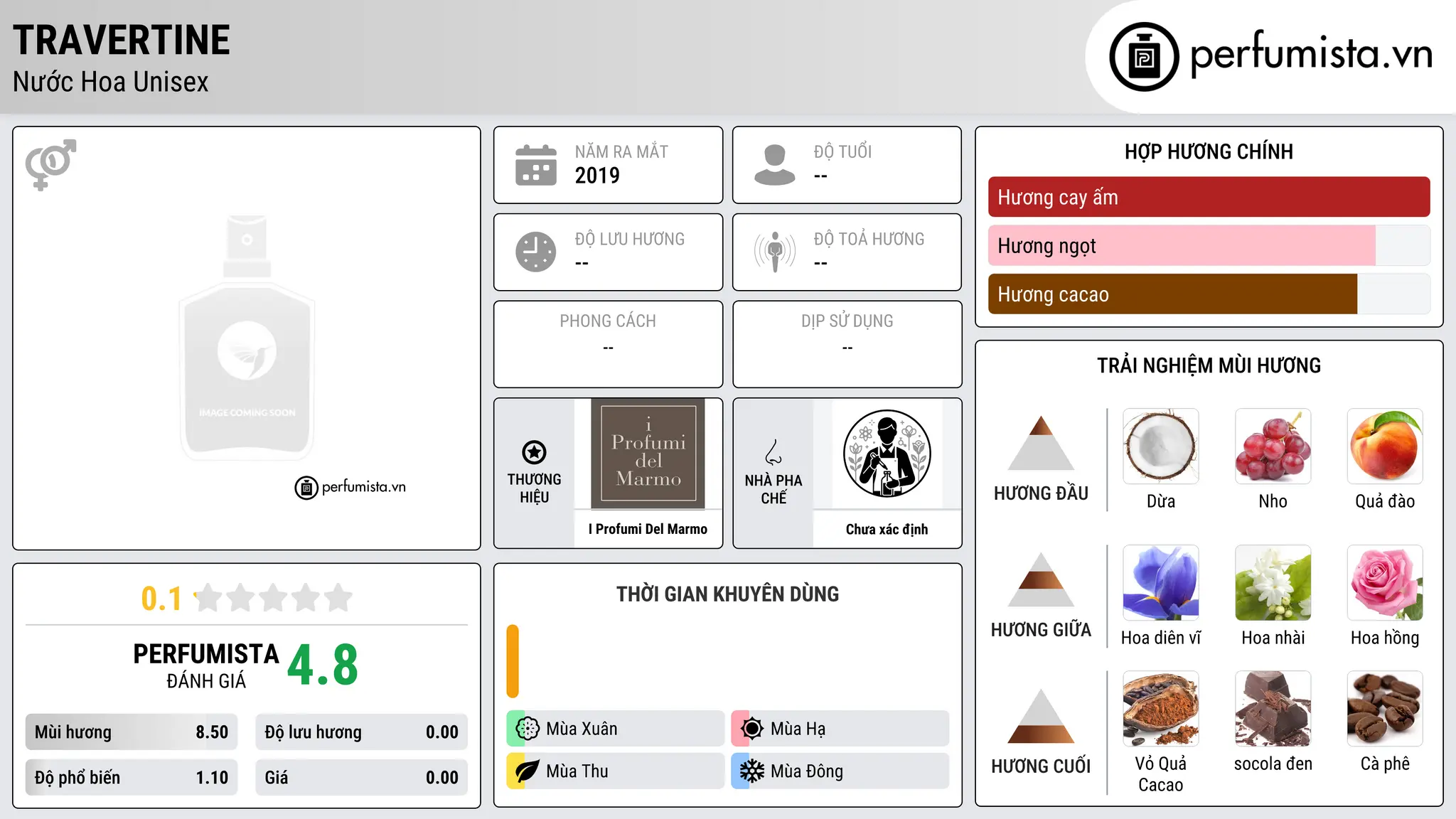Select the Mùa Thu season button
This screenshot has height=819, width=1456.
pyautogui.click(x=615, y=771)
